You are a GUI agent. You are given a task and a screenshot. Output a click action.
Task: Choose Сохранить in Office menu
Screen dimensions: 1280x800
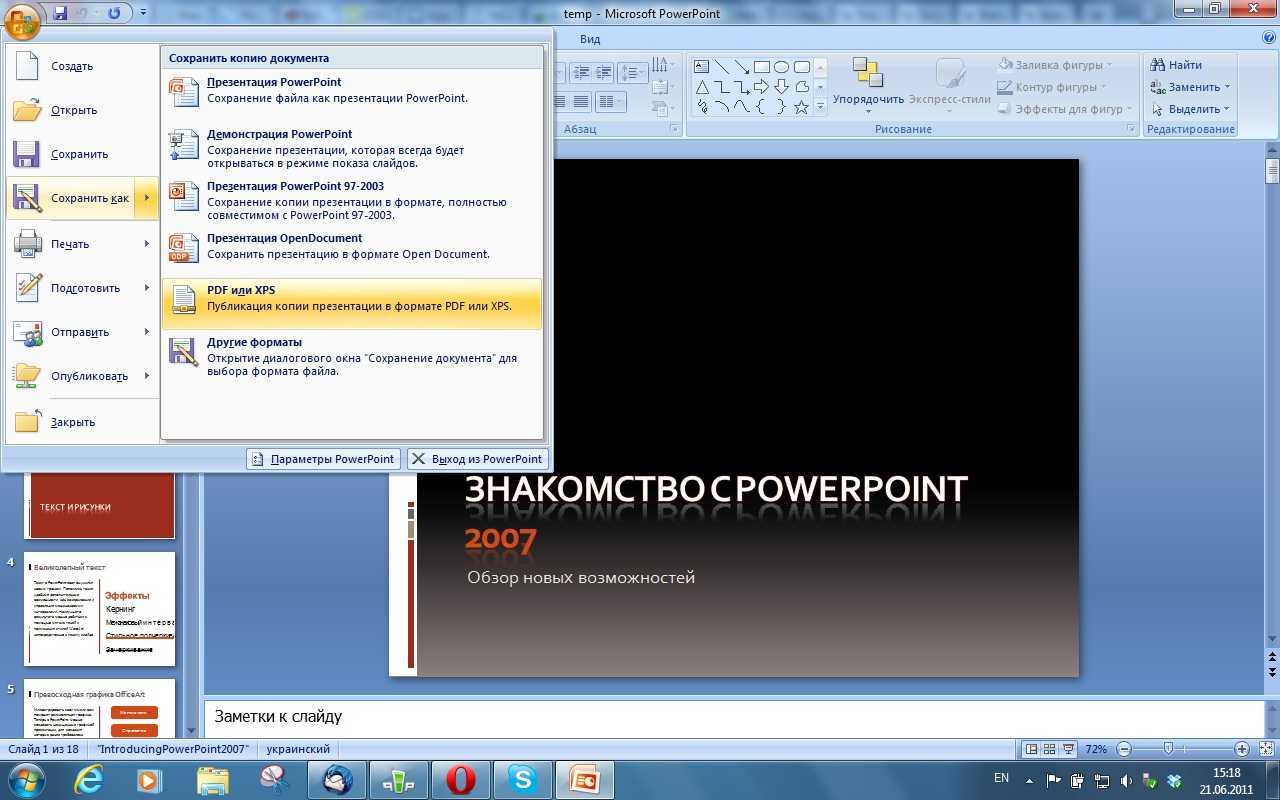click(x=82, y=154)
